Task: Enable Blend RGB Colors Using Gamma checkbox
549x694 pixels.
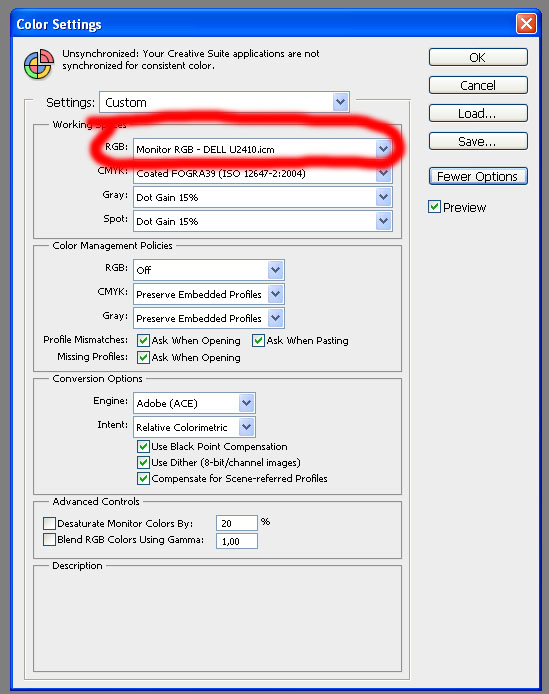Action: click(49, 540)
